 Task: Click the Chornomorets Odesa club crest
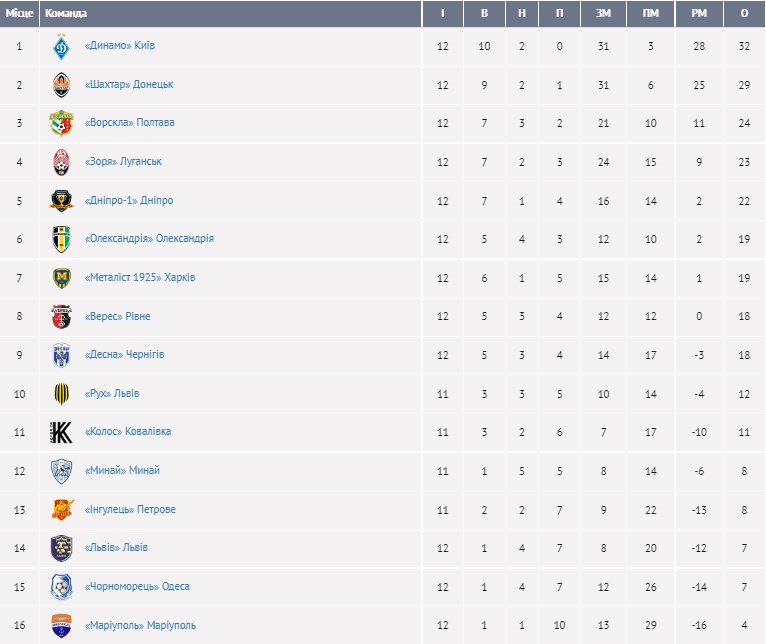62,586
